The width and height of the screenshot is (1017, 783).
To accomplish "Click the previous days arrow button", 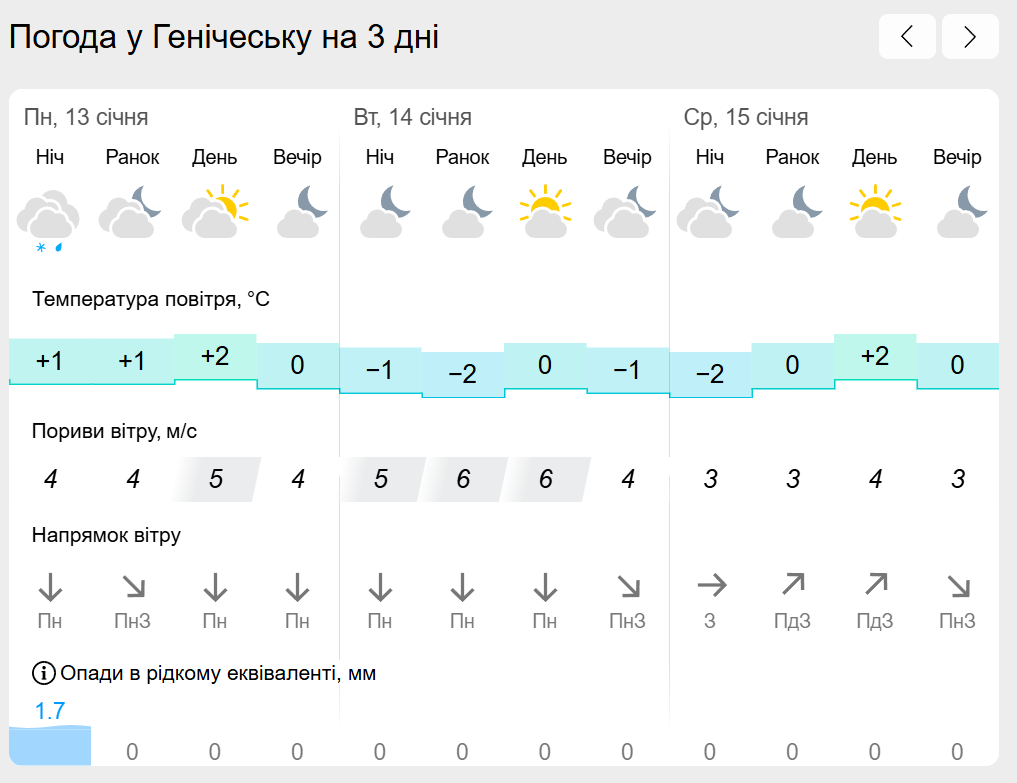I will 907,36.
